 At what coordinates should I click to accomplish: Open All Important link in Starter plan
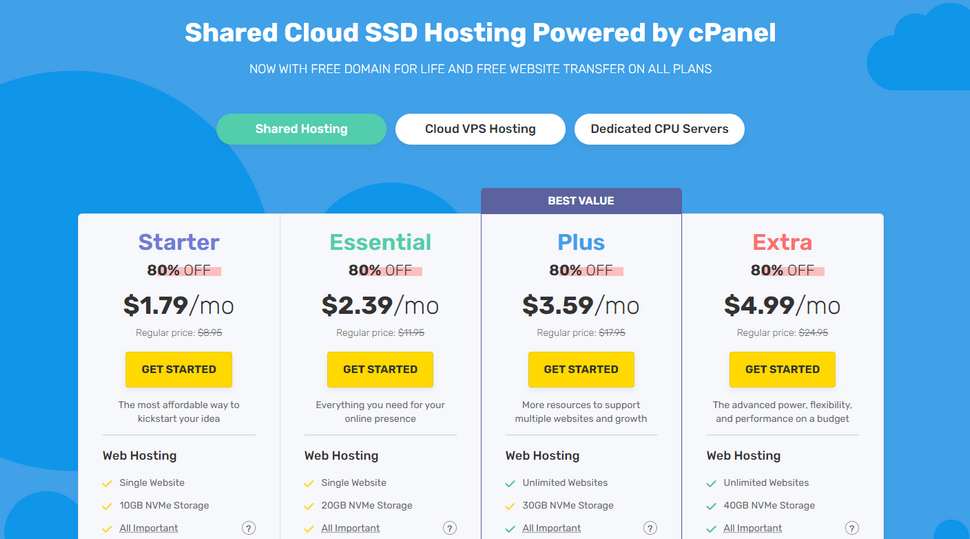[x=148, y=528]
